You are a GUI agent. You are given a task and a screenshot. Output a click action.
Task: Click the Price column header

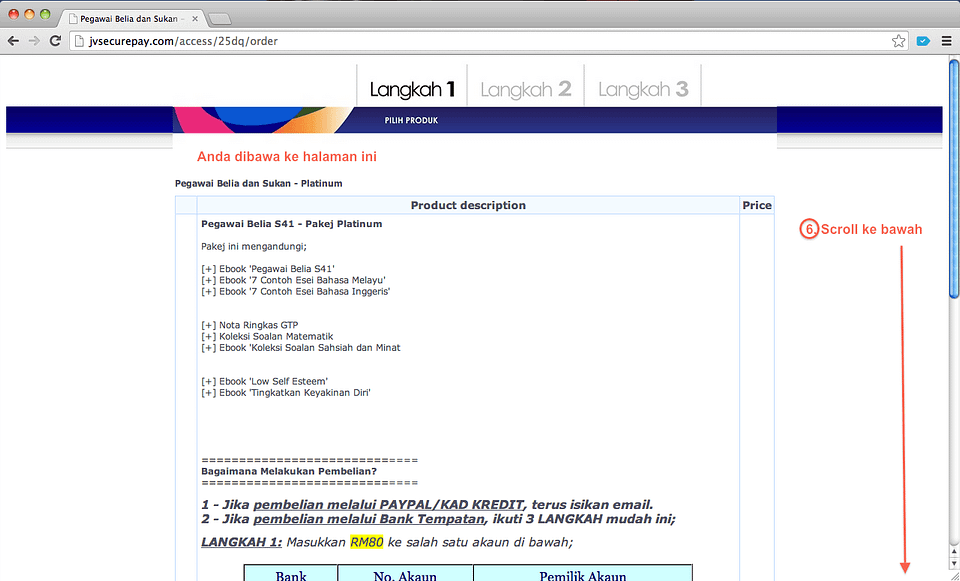tap(757, 205)
